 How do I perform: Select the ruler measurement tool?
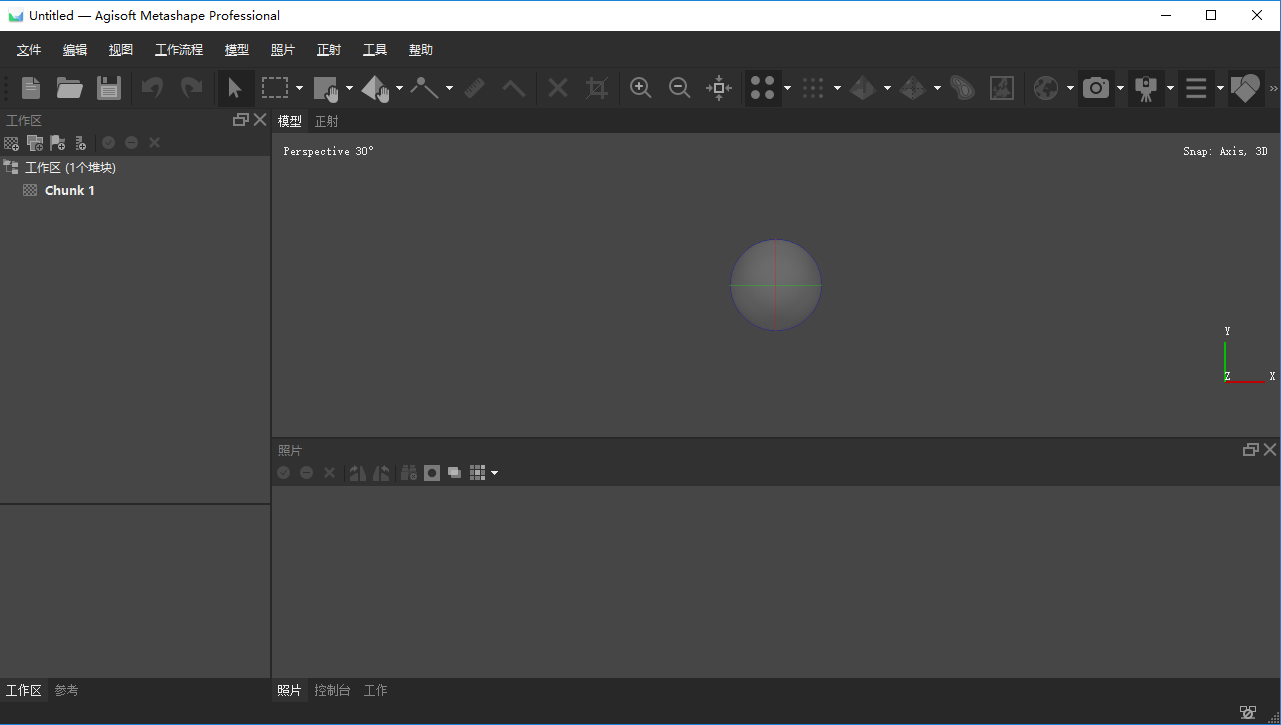tap(475, 88)
